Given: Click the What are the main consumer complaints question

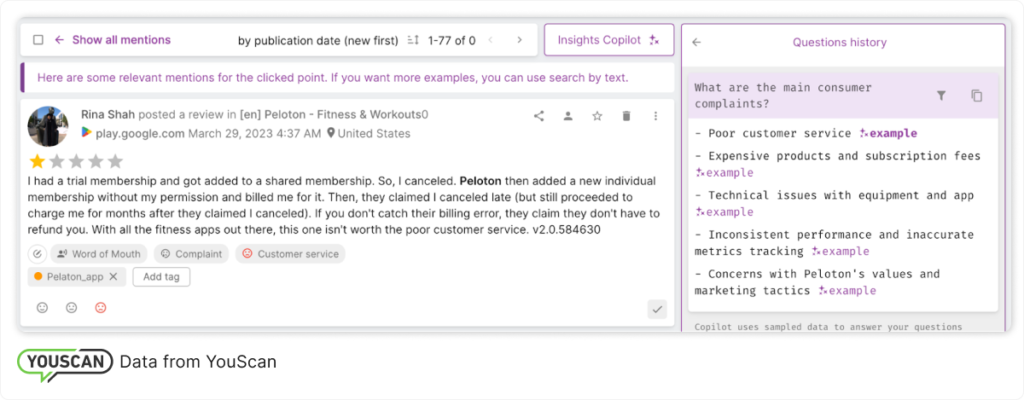Looking at the screenshot, I should click(x=782, y=95).
